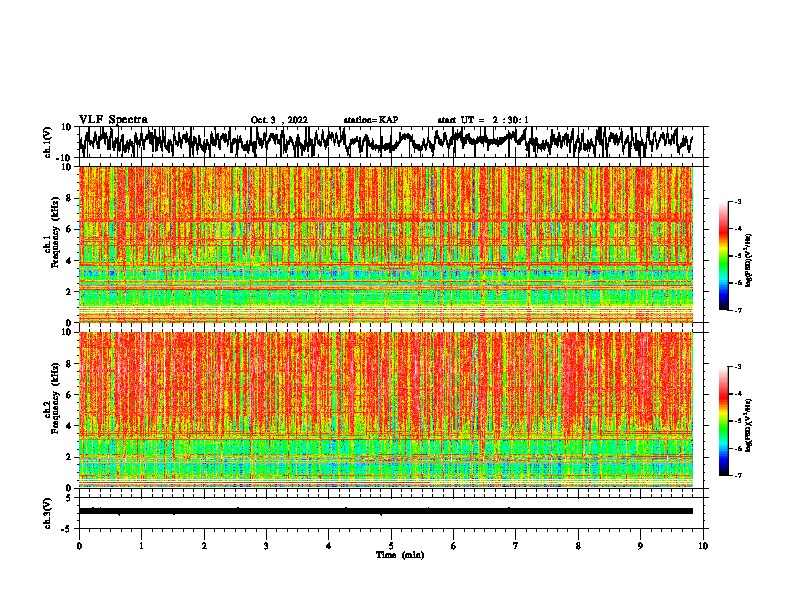Click the "ch.1 Frequency (kHz)" axis label
792x612 pixels.
pos(53,232)
